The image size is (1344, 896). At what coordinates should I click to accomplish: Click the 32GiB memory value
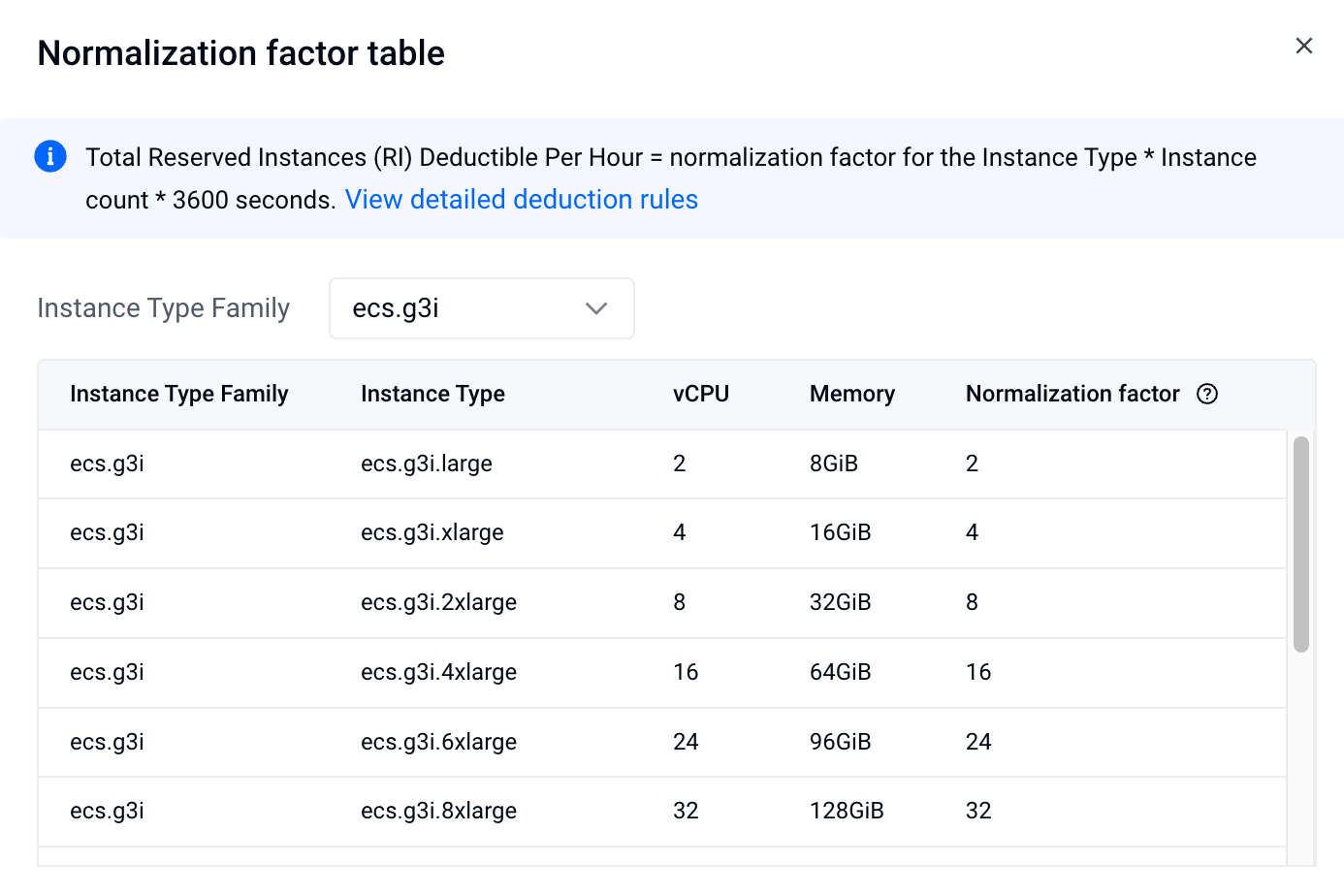pos(841,602)
